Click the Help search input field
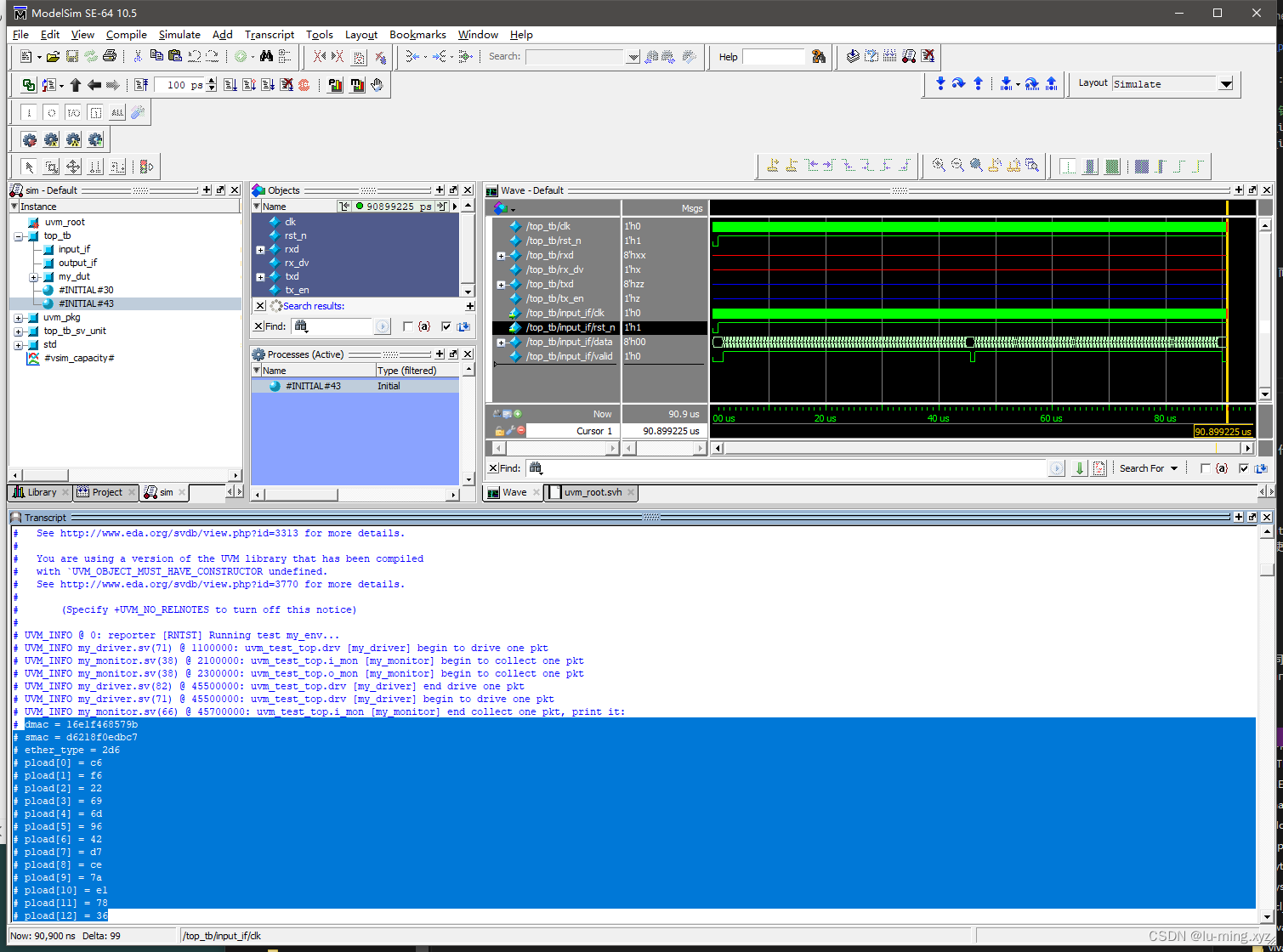 point(774,57)
